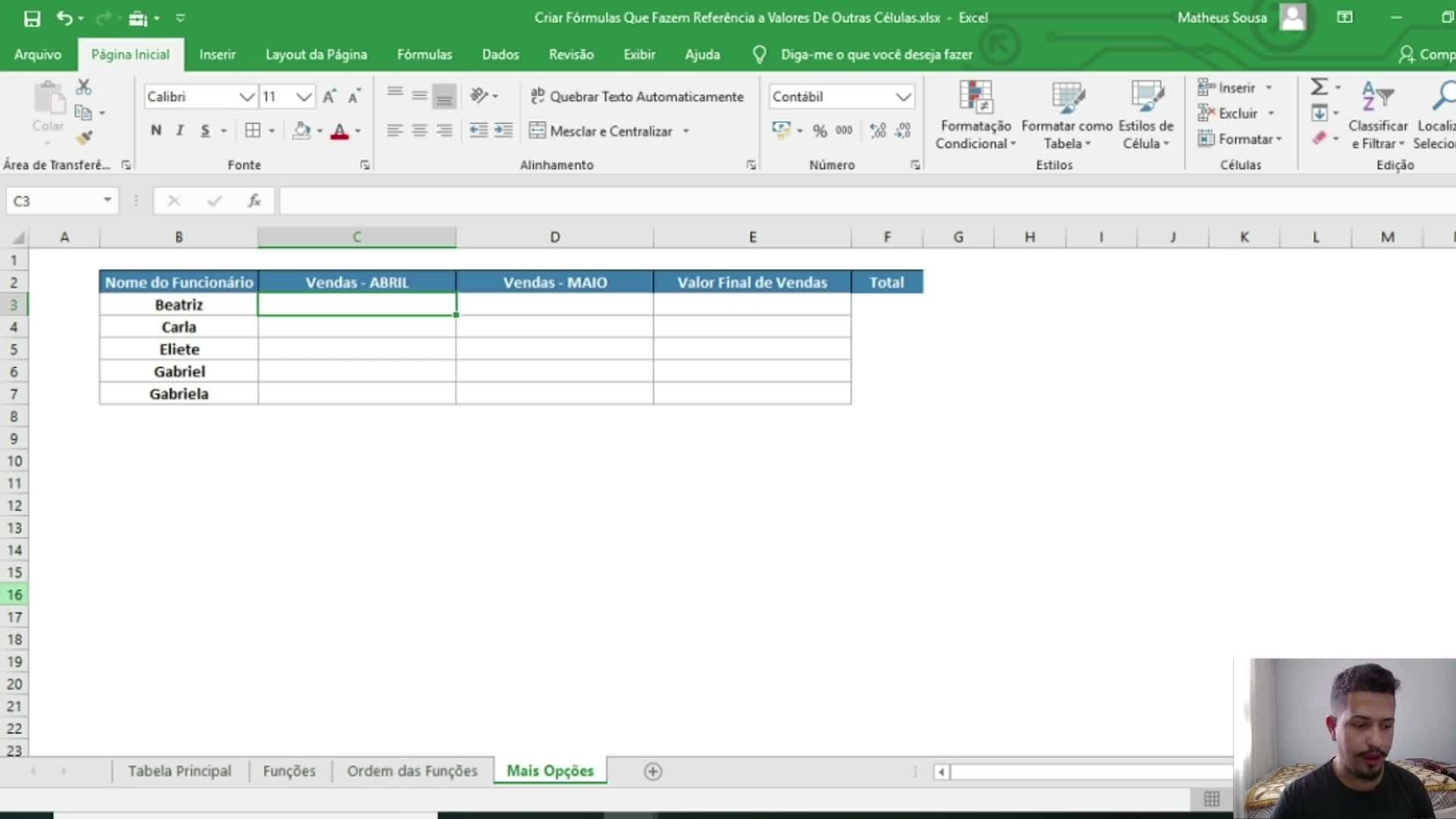The height and width of the screenshot is (819, 1456).
Task: Open the Calibri font name dropdown
Action: [246, 96]
